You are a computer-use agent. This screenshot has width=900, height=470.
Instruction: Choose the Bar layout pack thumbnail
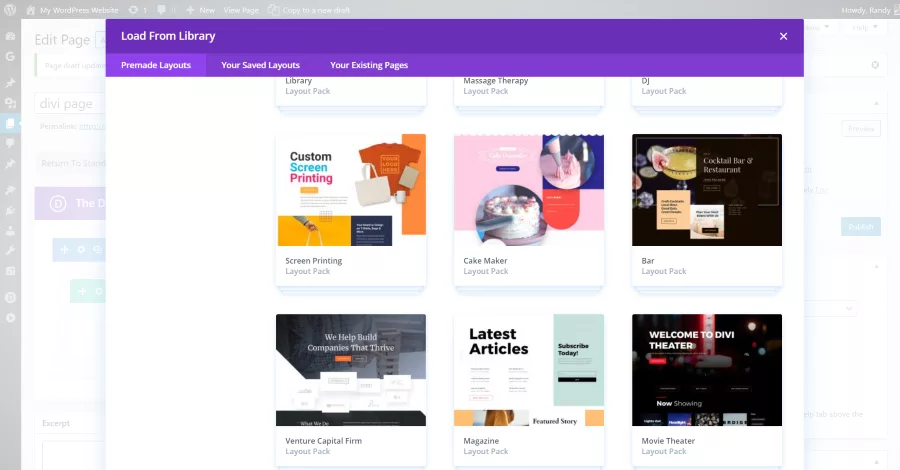(x=707, y=190)
